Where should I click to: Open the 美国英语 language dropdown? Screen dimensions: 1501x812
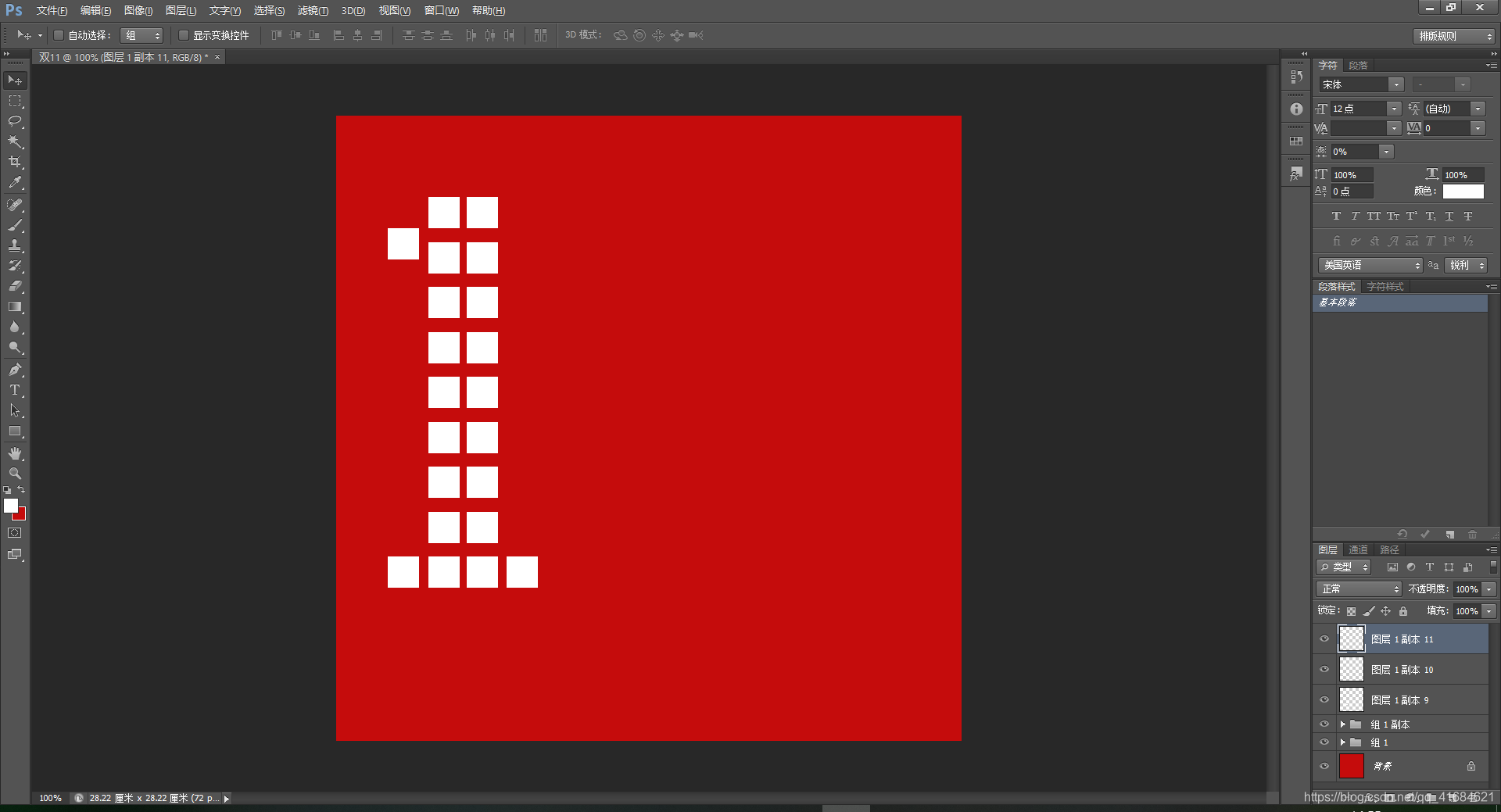[1370, 265]
